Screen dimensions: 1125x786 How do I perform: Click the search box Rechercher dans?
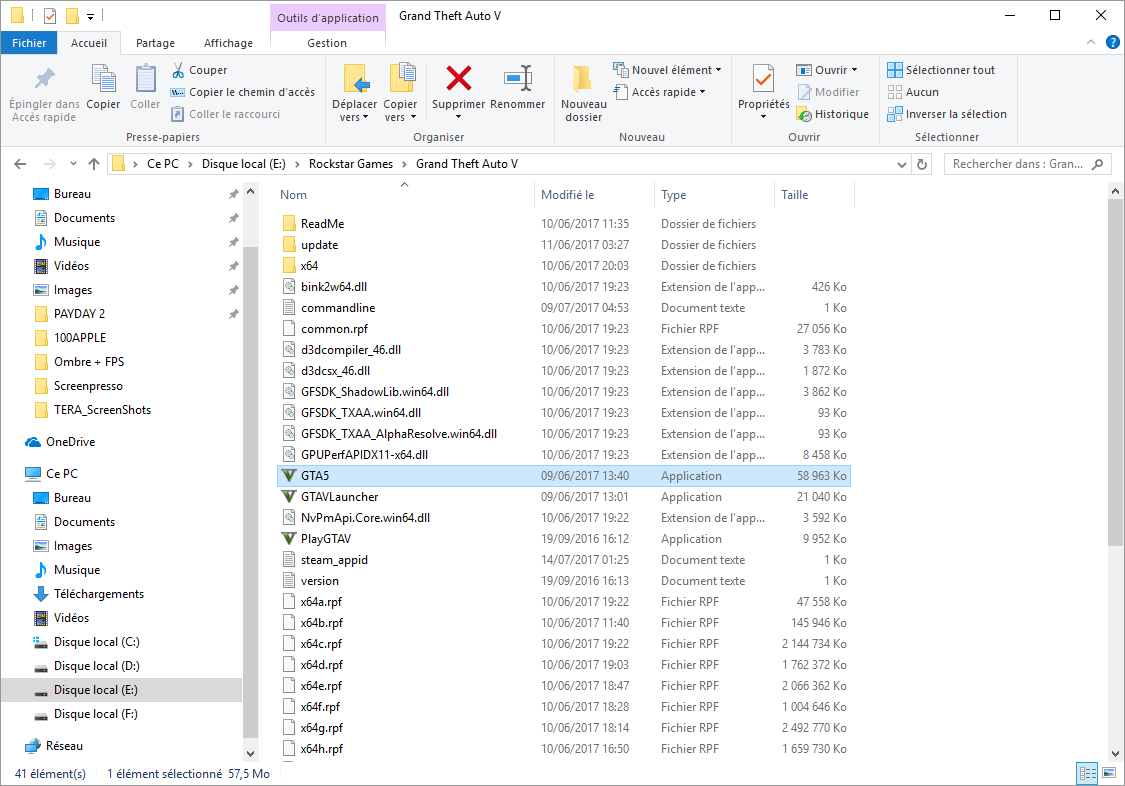click(1027, 164)
